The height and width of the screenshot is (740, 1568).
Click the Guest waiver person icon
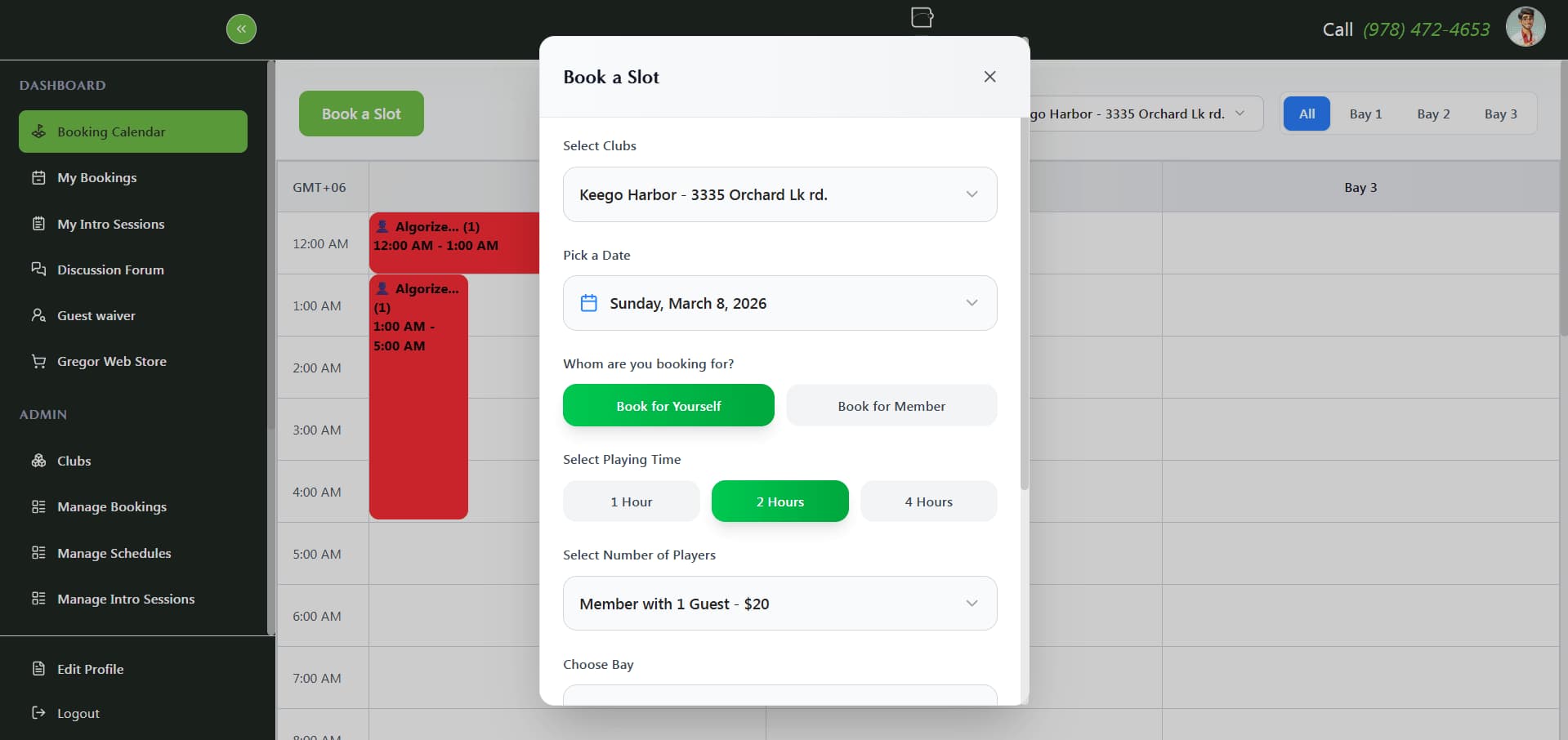point(38,315)
